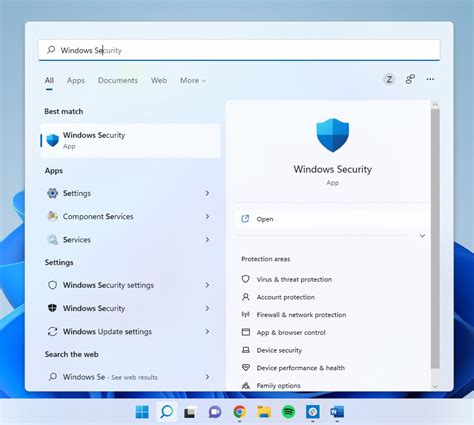Image resolution: width=474 pixels, height=425 pixels.
Task: Click the Settings gear icon in Apps list
Action: point(52,193)
